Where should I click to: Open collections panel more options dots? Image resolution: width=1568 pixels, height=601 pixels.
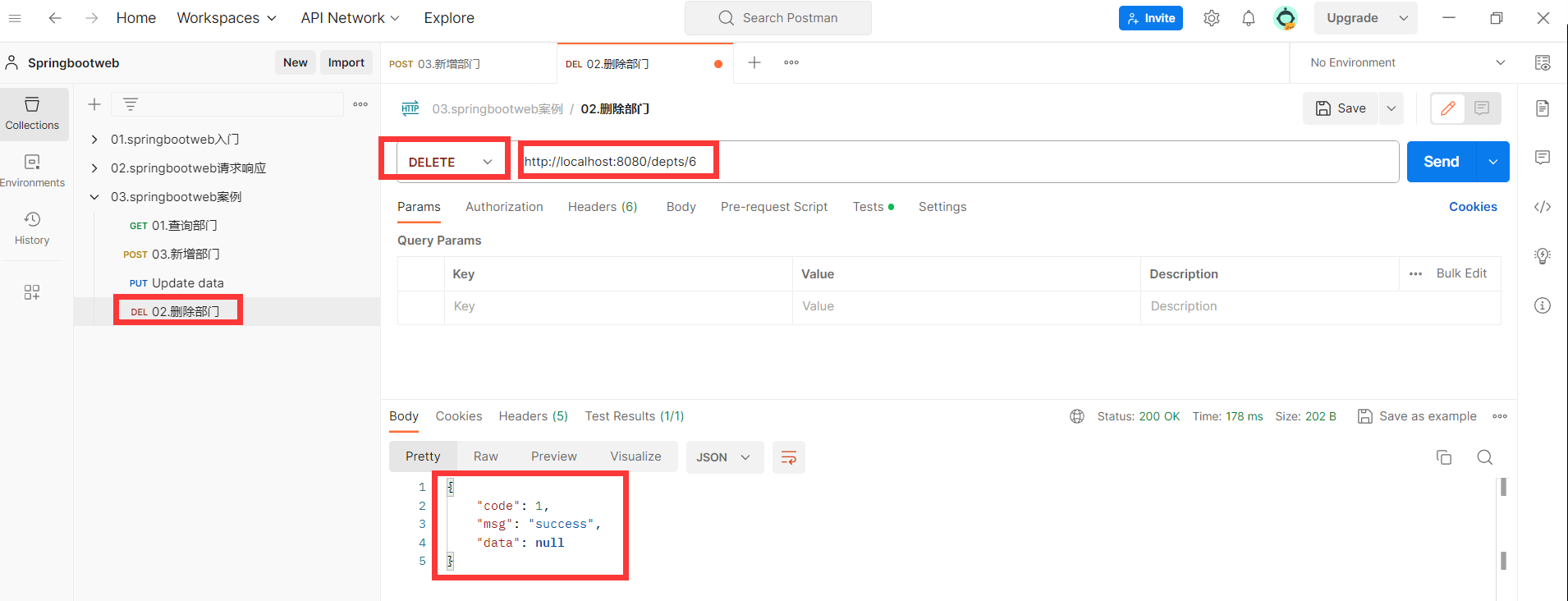[x=360, y=104]
